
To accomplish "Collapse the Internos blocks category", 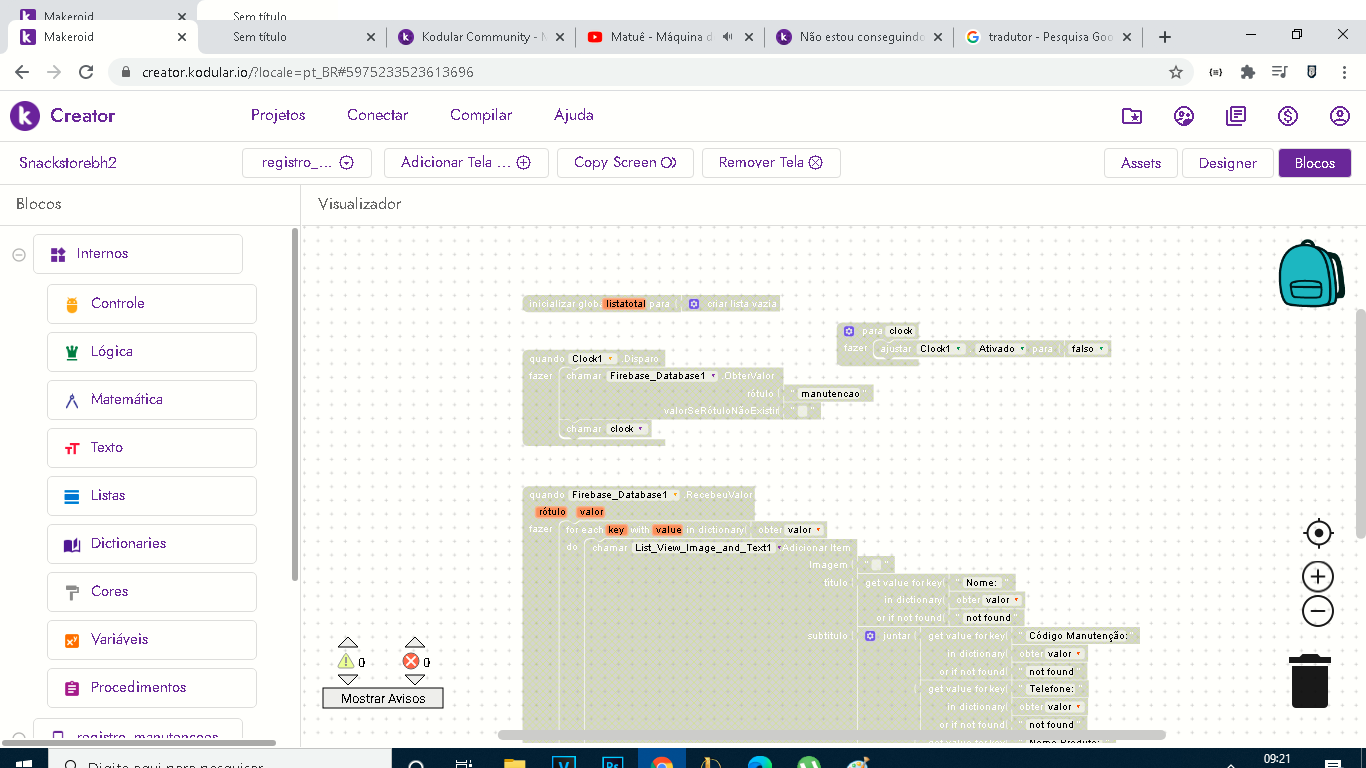I will pos(17,253).
